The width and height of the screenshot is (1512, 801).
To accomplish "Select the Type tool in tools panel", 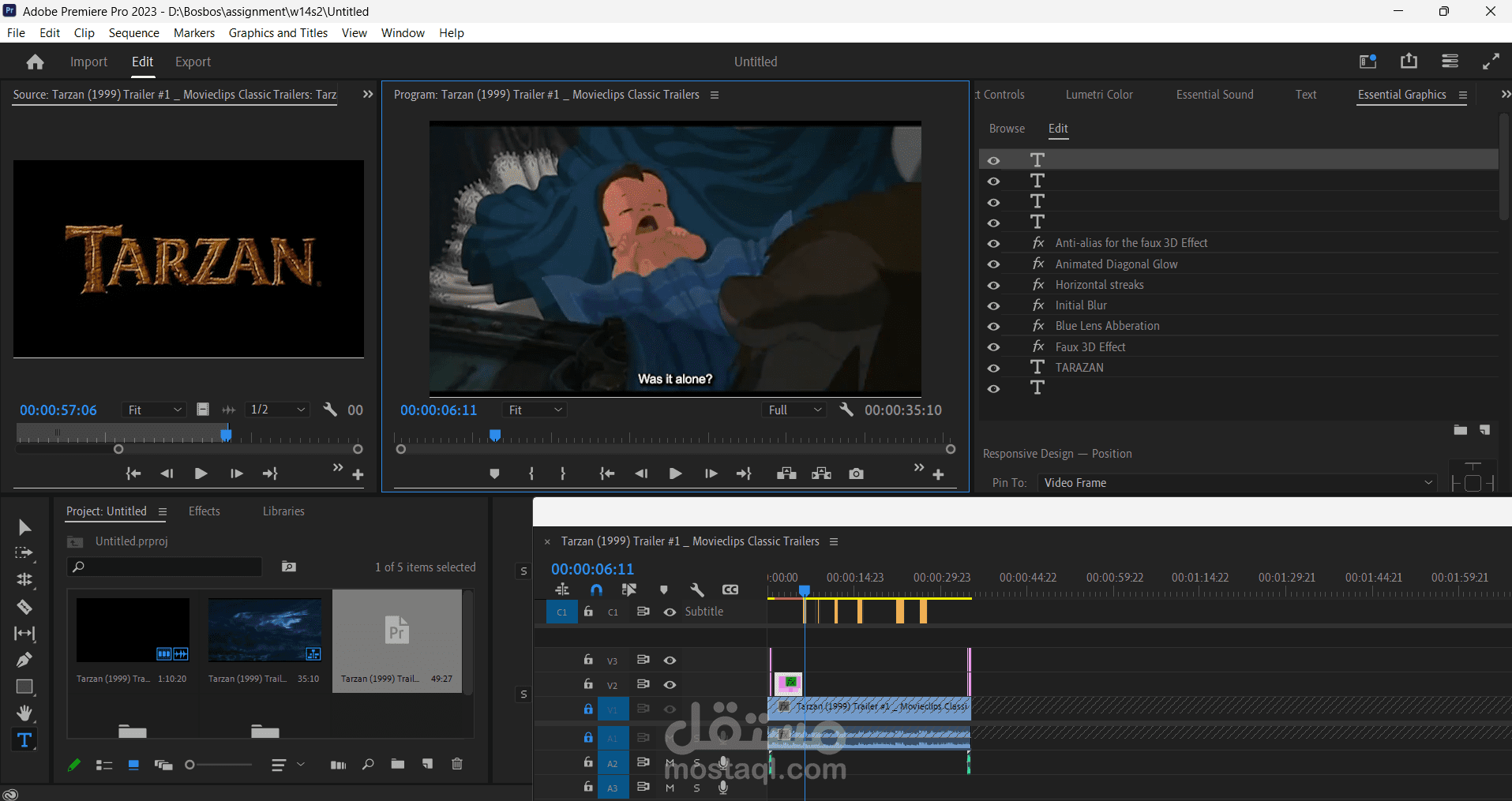I will pos(24,740).
